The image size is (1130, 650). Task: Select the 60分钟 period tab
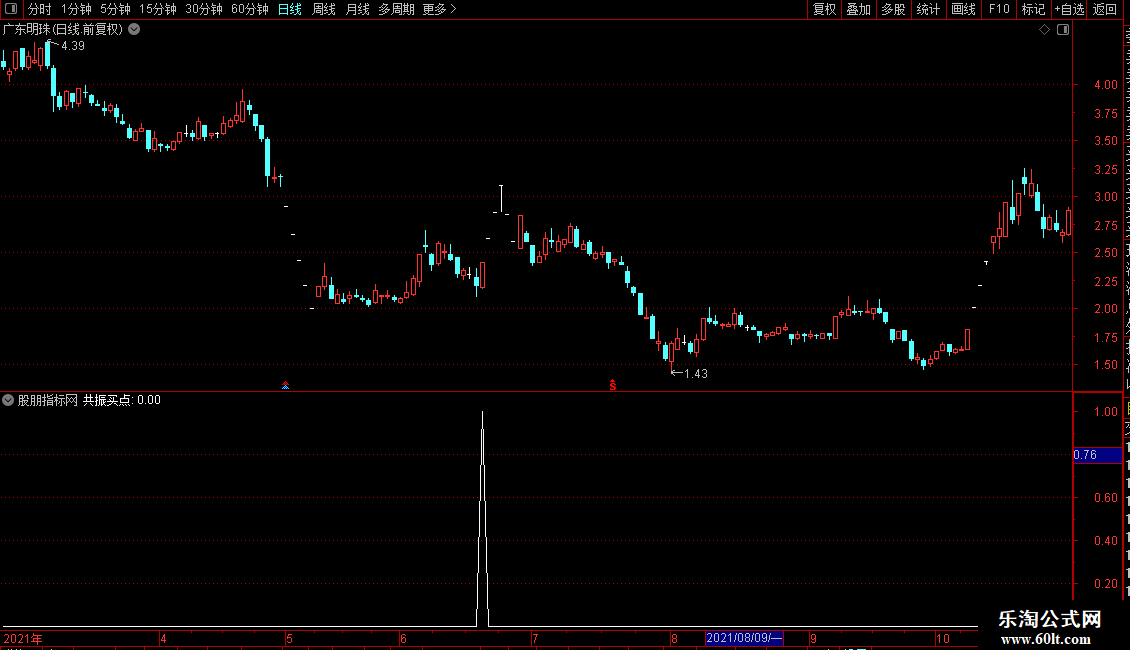249,9
